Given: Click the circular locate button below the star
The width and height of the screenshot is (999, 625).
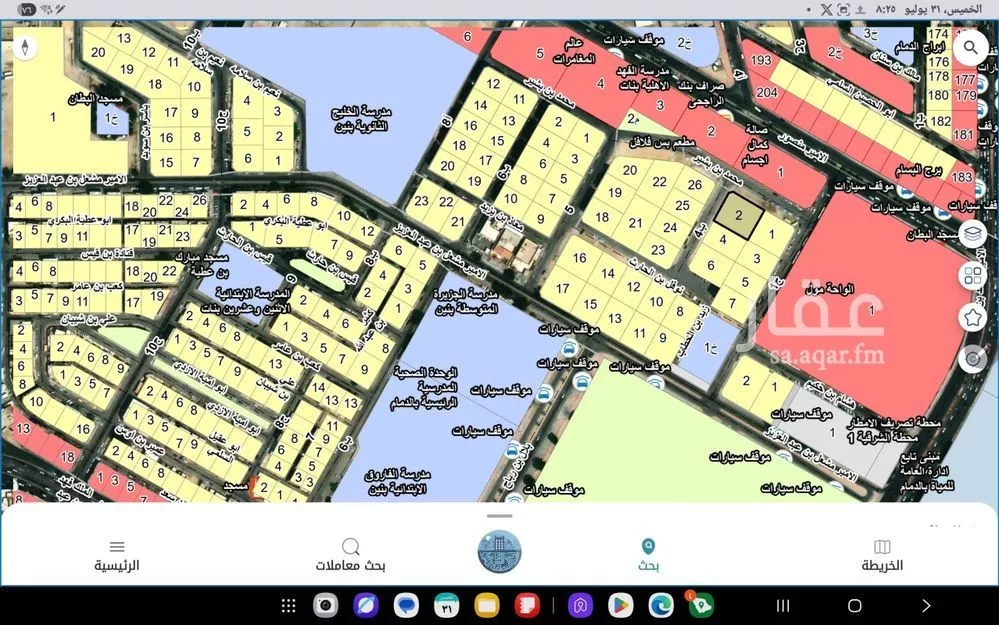Looking at the screenshot, I should pyautogui.click(x=971, y=359).
